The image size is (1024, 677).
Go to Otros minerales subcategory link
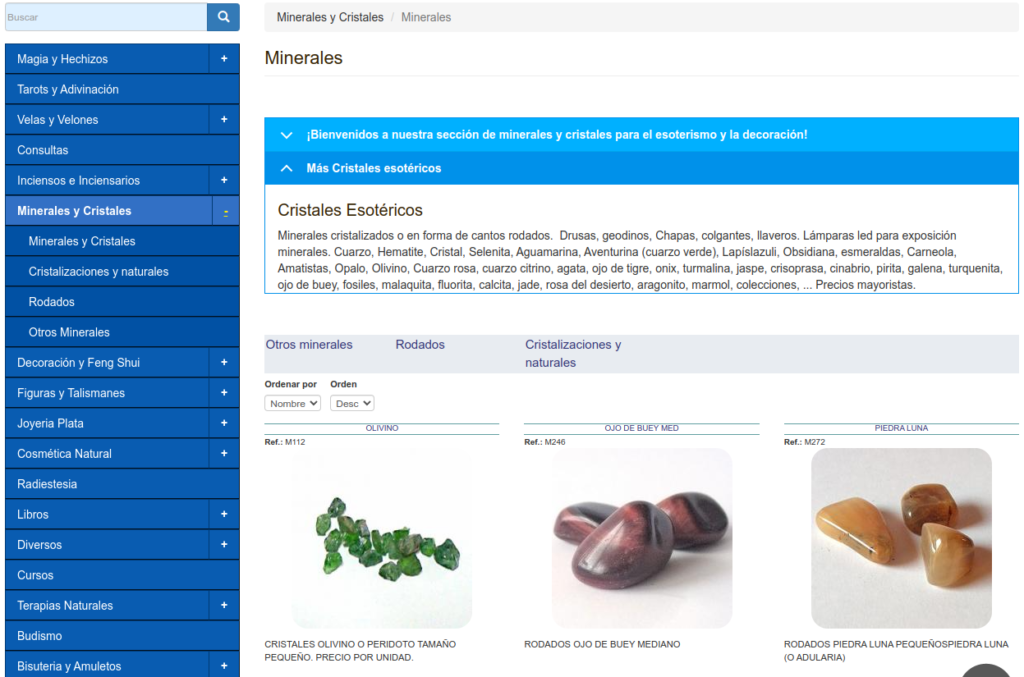click(309, 345)
